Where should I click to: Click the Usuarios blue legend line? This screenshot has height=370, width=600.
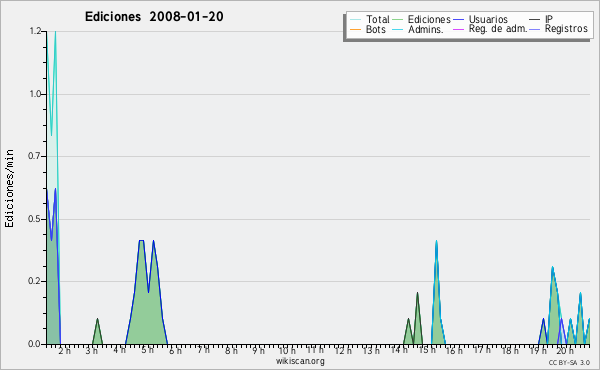(x=458, y=20)
